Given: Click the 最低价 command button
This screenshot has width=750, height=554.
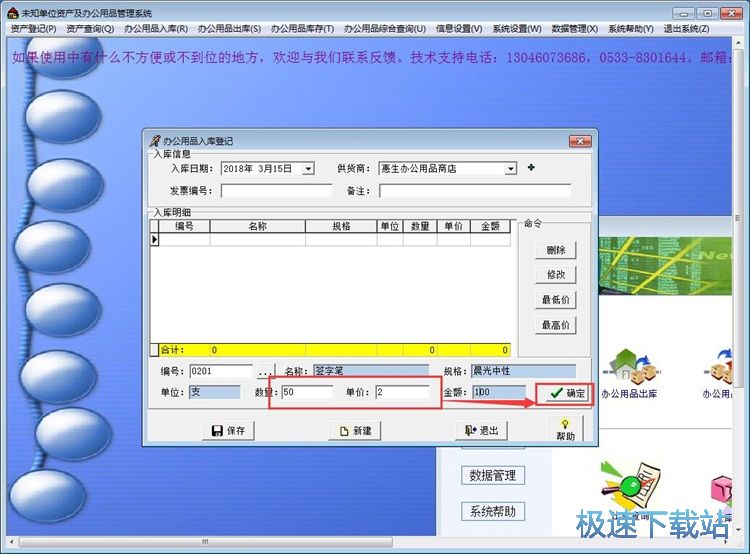Looking at the screenshot, I should pos(556,300).
